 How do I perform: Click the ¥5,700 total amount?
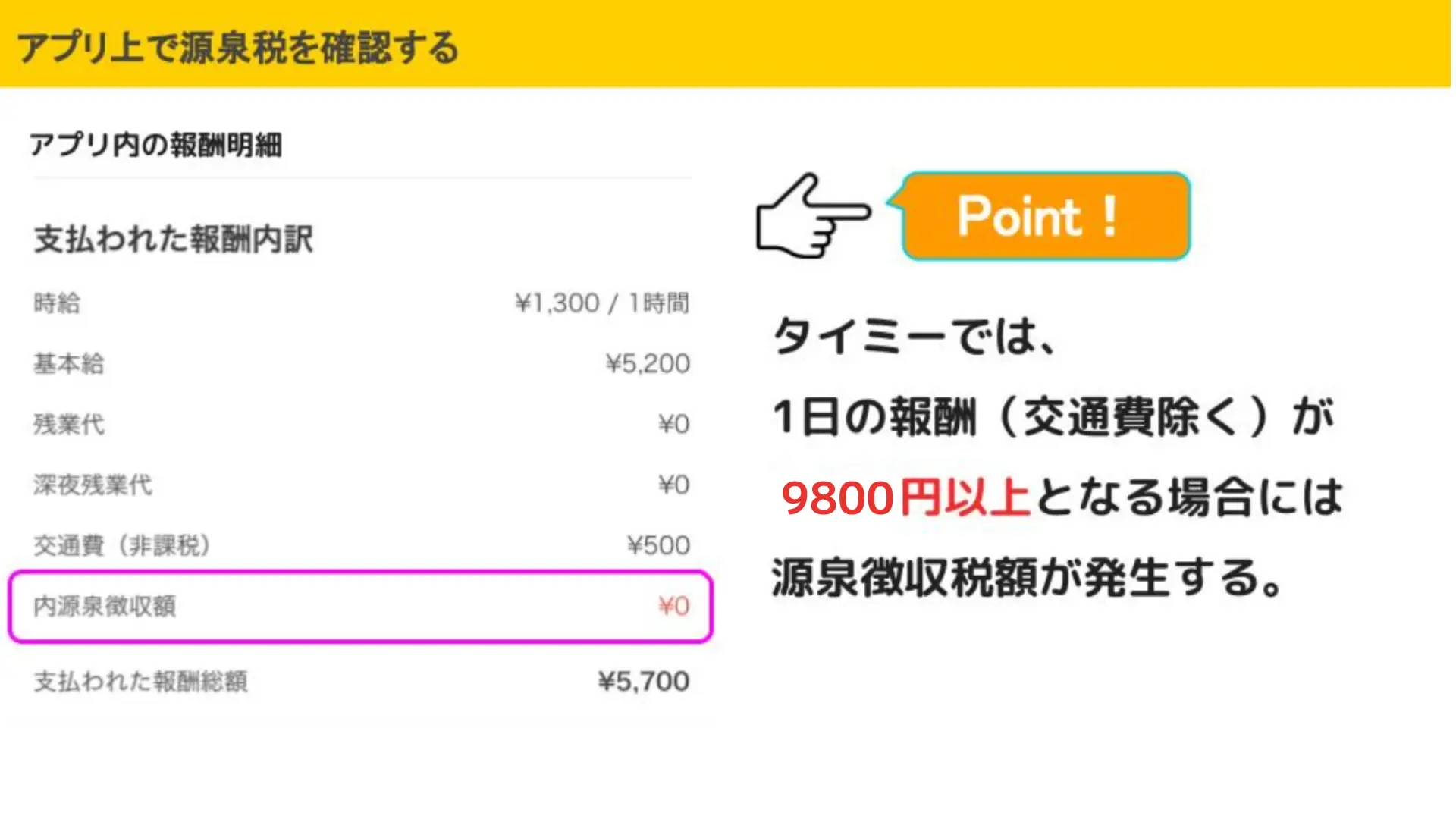click(x=644, y=681)
